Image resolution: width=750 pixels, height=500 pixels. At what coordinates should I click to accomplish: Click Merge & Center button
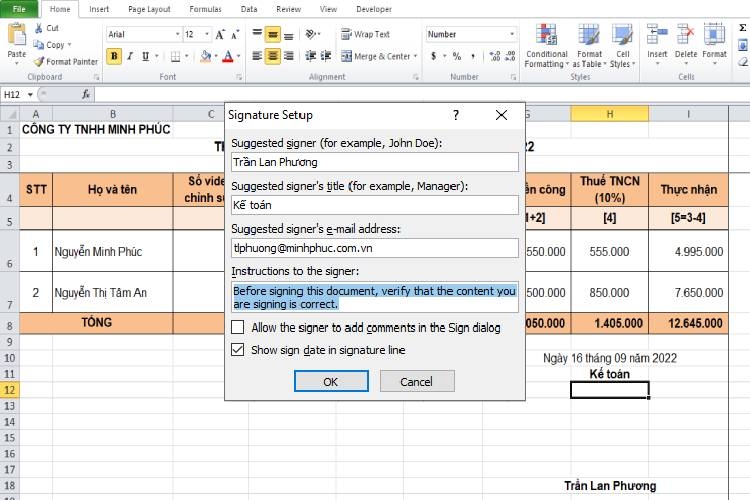pyautogui.click(x=375, y=56)
